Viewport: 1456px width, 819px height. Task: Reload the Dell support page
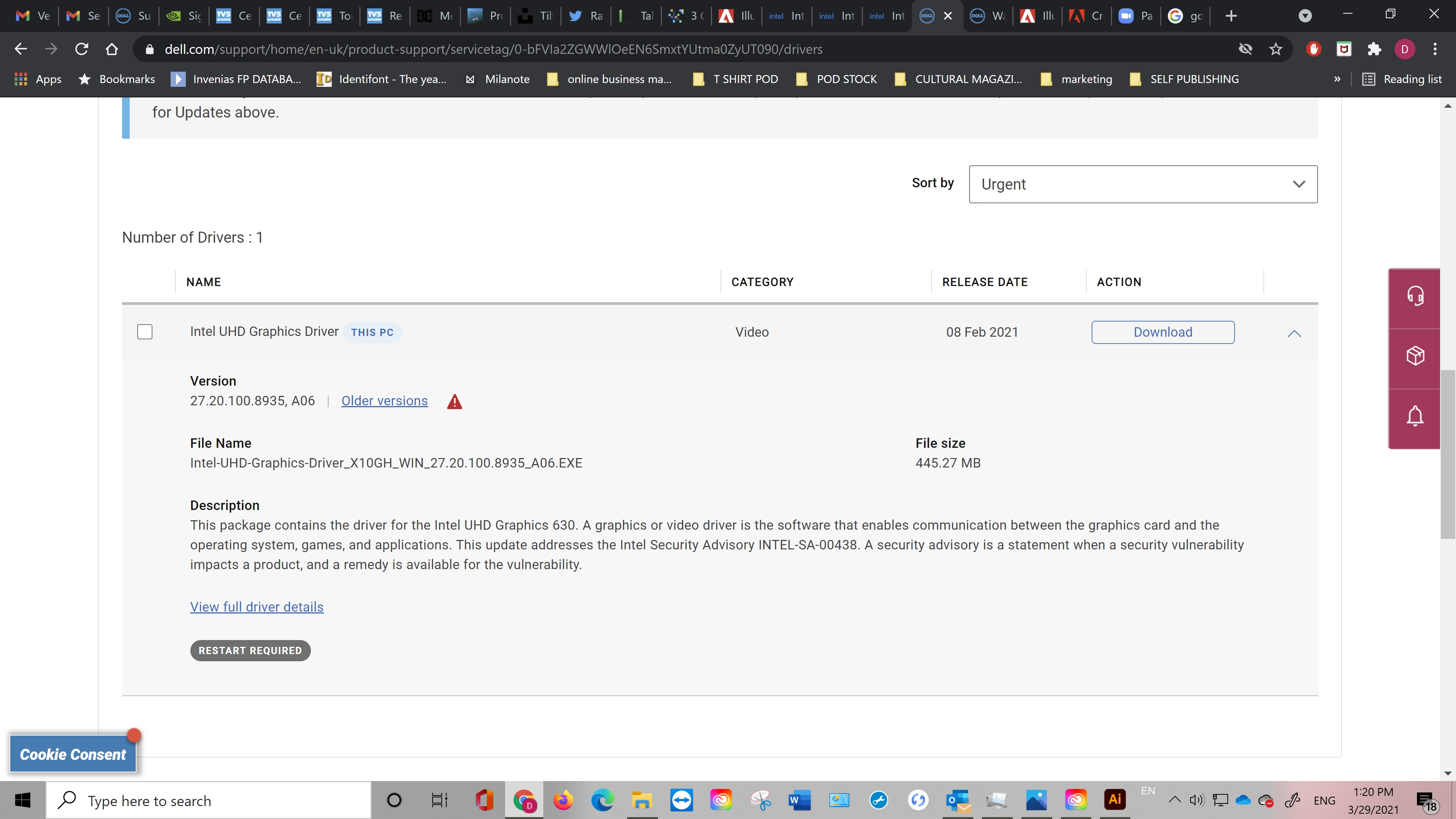tap(82, 49)
